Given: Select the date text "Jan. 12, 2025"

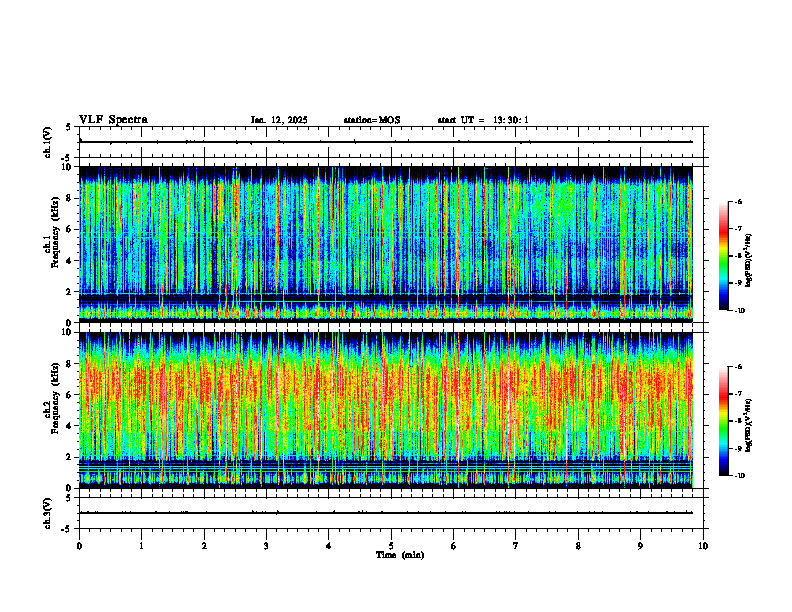Looking at the screenshot, I should pos(279,120).
